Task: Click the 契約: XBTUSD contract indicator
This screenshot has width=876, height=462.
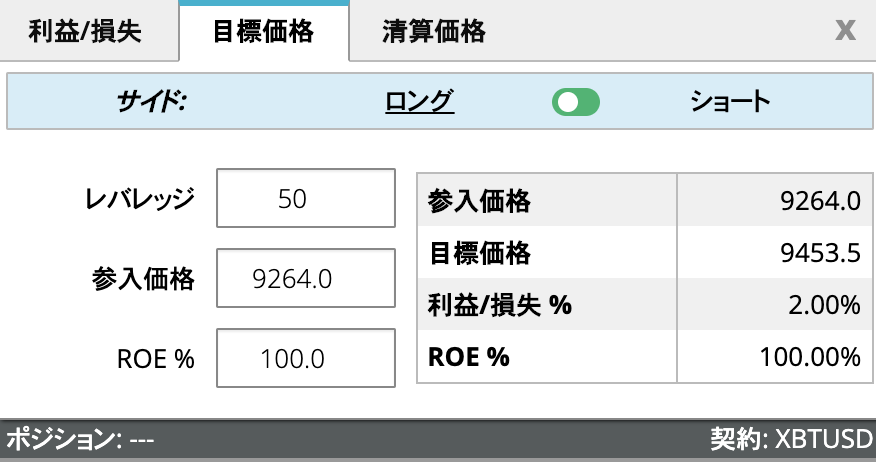Action: [x=791, y=440]
